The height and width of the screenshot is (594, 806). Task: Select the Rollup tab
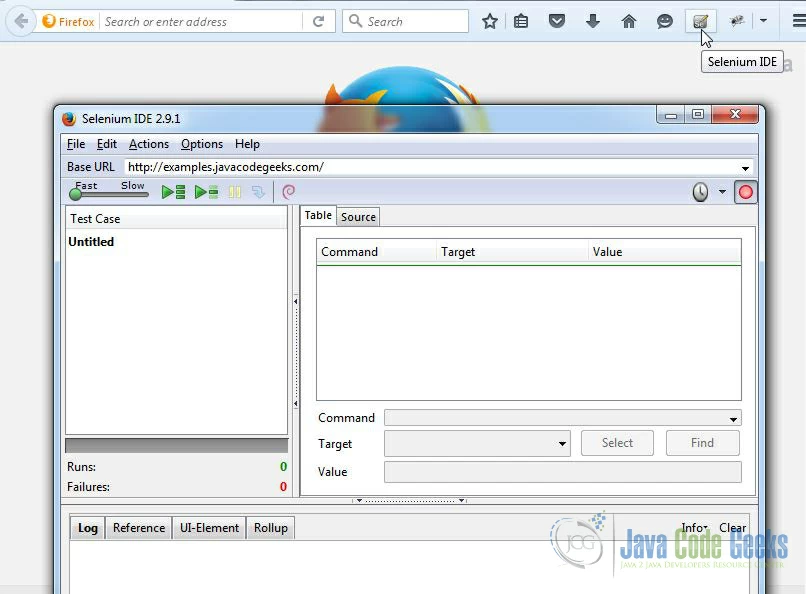tap(270, 528)
